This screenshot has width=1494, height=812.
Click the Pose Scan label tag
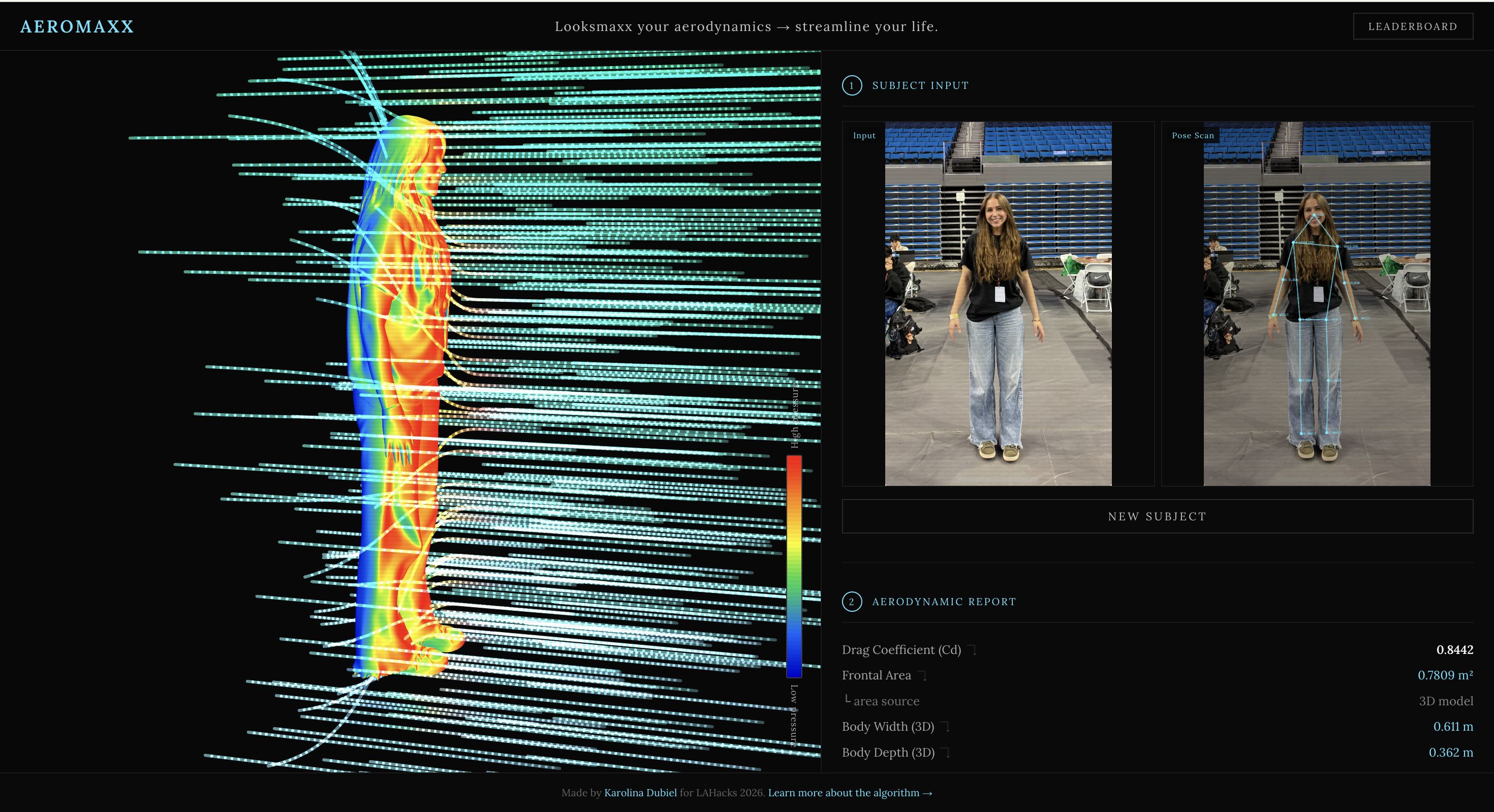pyautogui.click(x=1193, y=136)
